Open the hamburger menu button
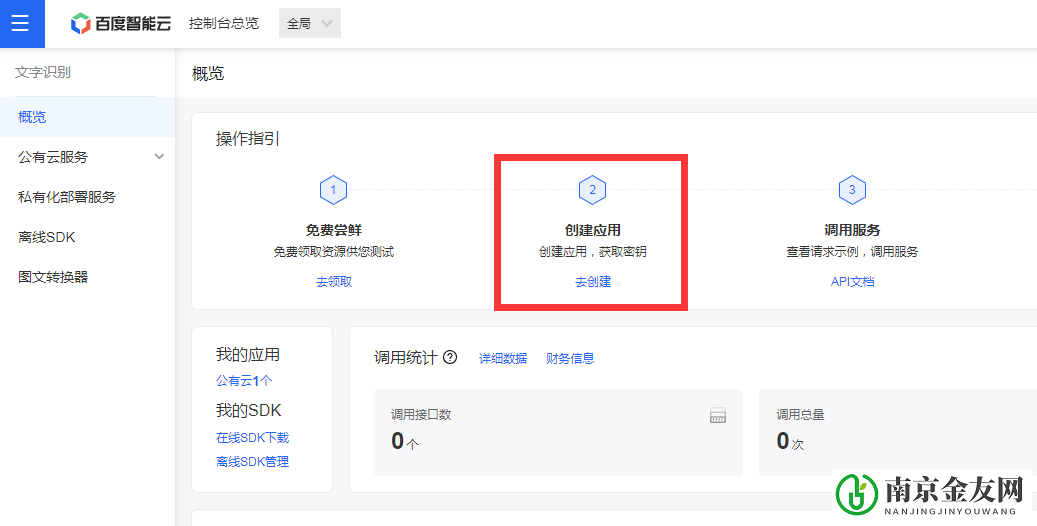 (x=22, y=24)
